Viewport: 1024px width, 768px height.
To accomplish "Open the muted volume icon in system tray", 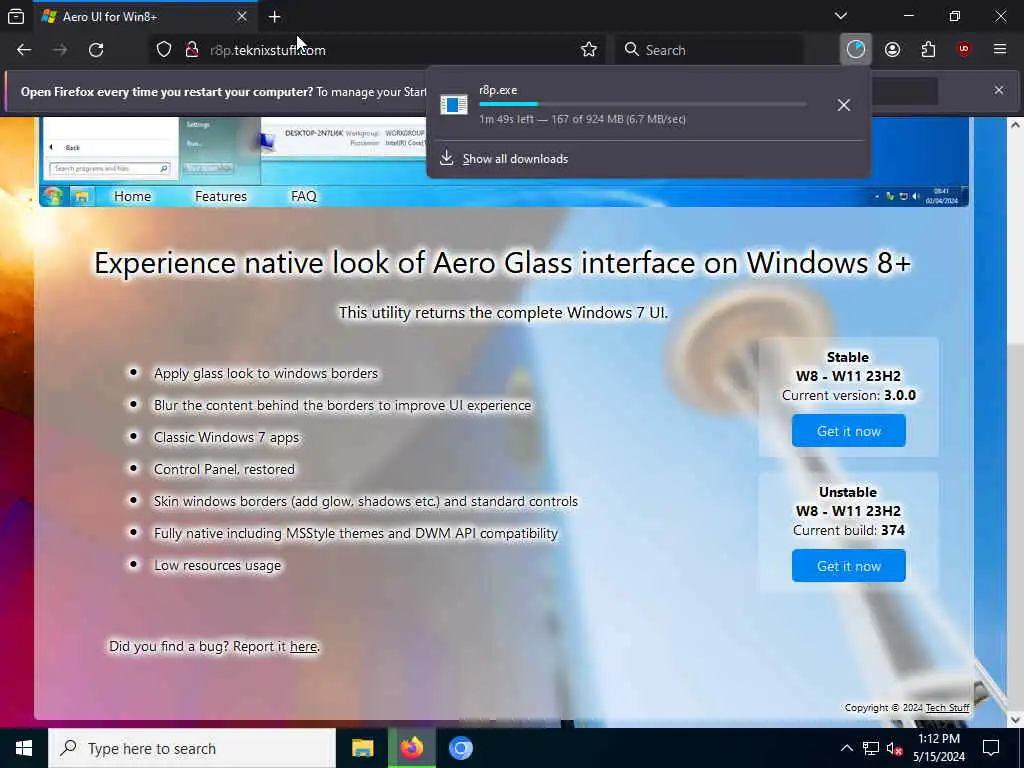I will [894, 748].
